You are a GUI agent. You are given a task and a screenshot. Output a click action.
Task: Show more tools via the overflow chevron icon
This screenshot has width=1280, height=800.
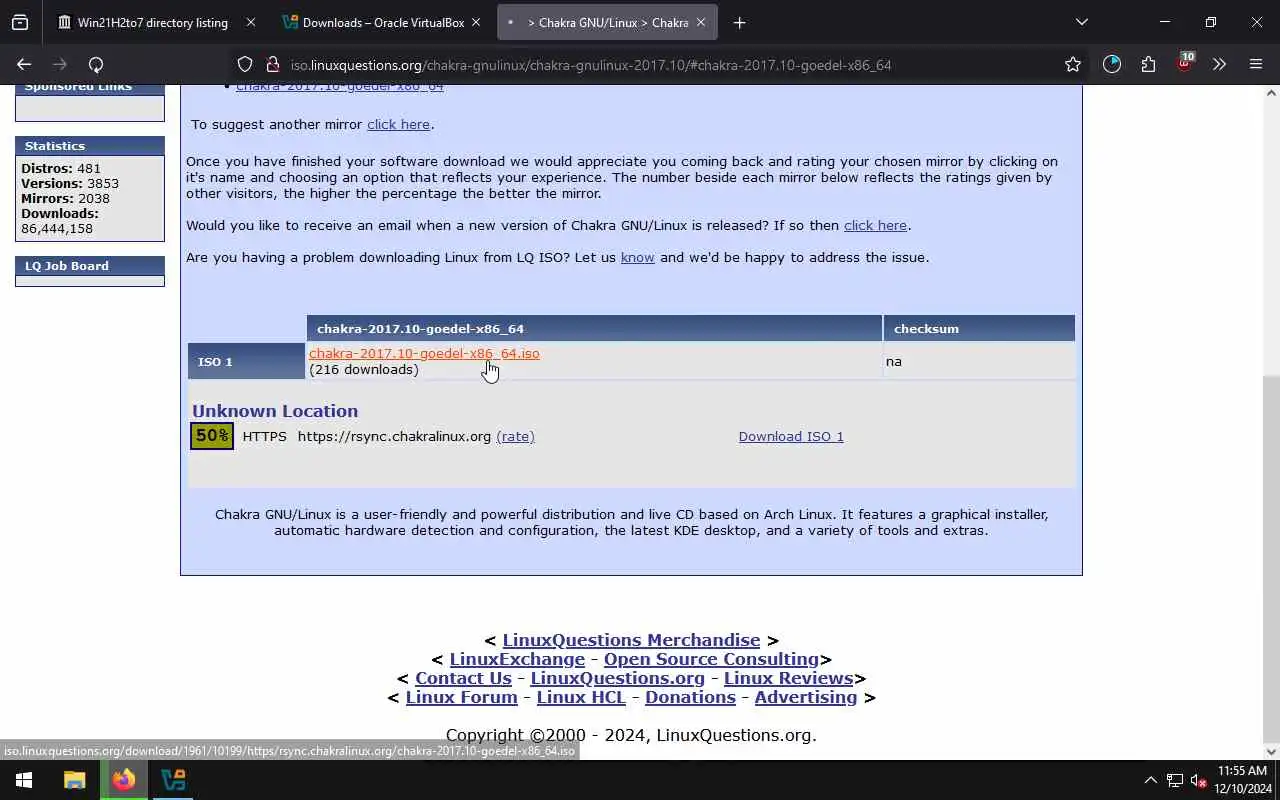coord(1219,64)
